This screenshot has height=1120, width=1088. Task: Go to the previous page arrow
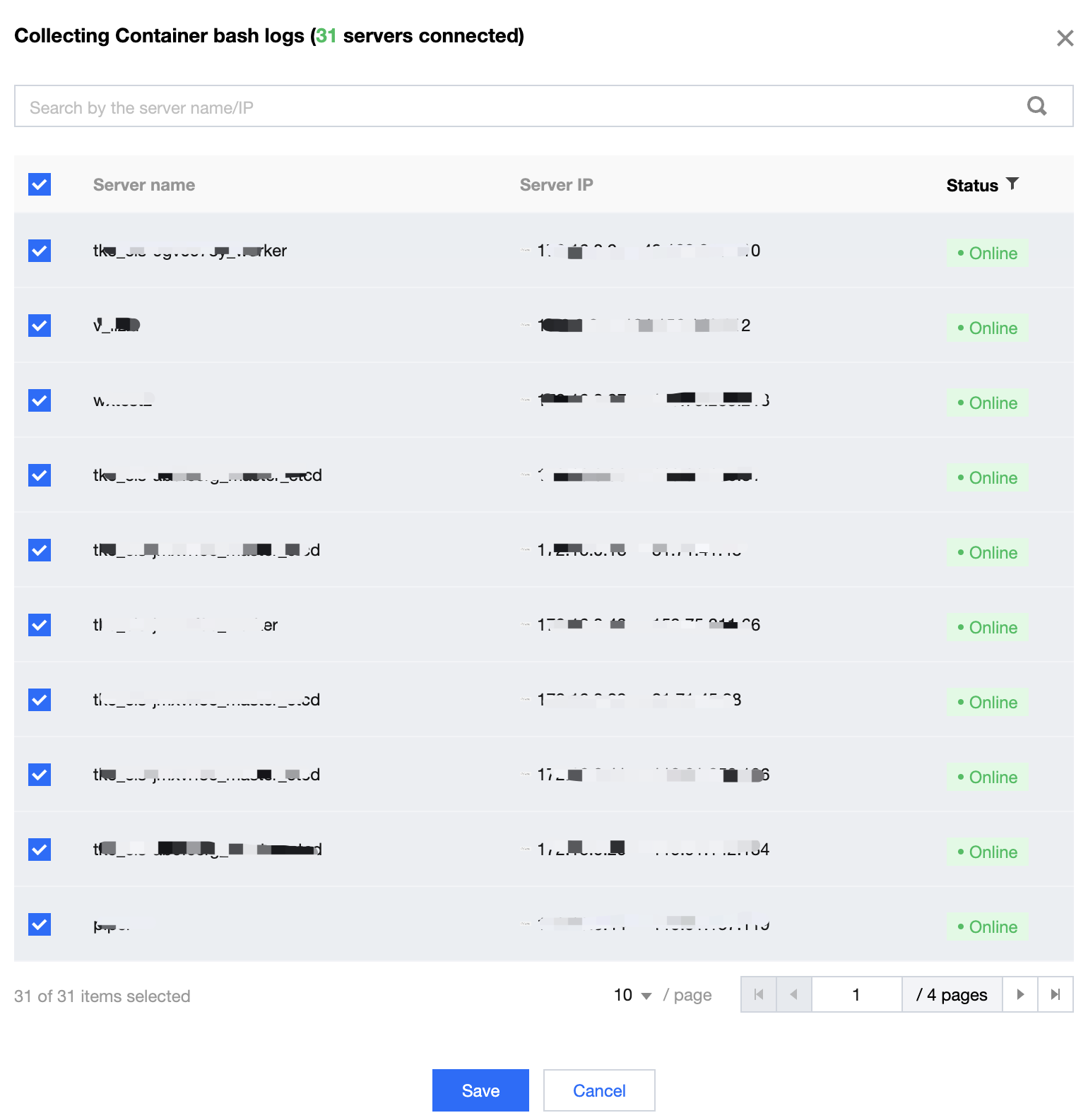click(794, 994)
